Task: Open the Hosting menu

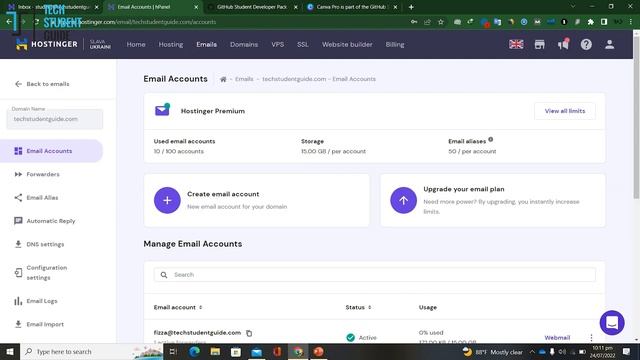Action: (171, 44)
